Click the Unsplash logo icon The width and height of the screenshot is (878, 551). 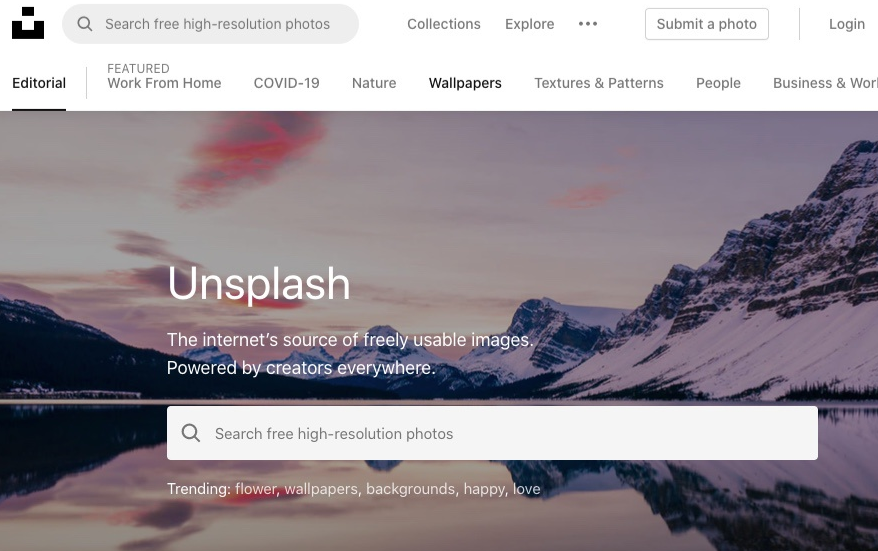28,24
